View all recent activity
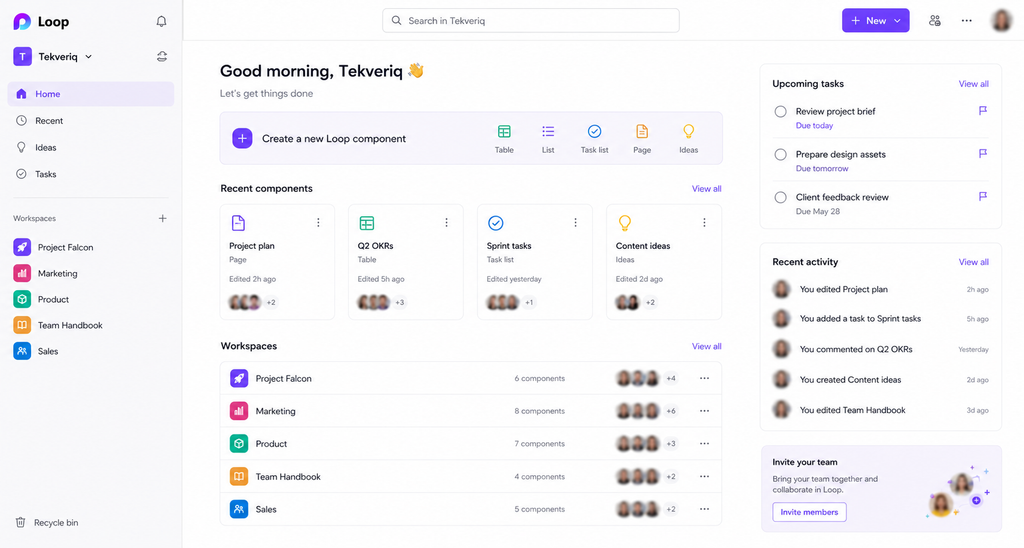1024x548 pixels. (x=973, y=262)
